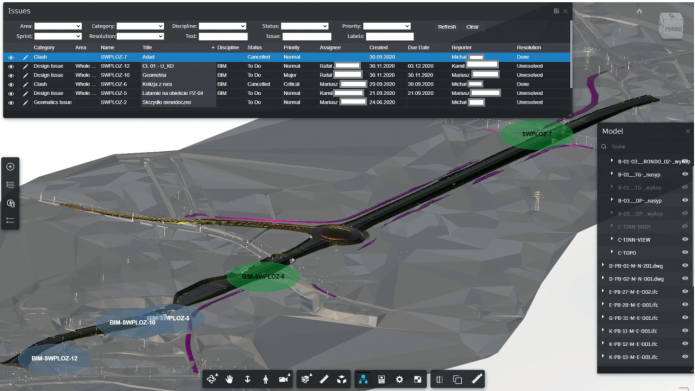
Task: Click the Refresh button
Action: click(447, 27)
